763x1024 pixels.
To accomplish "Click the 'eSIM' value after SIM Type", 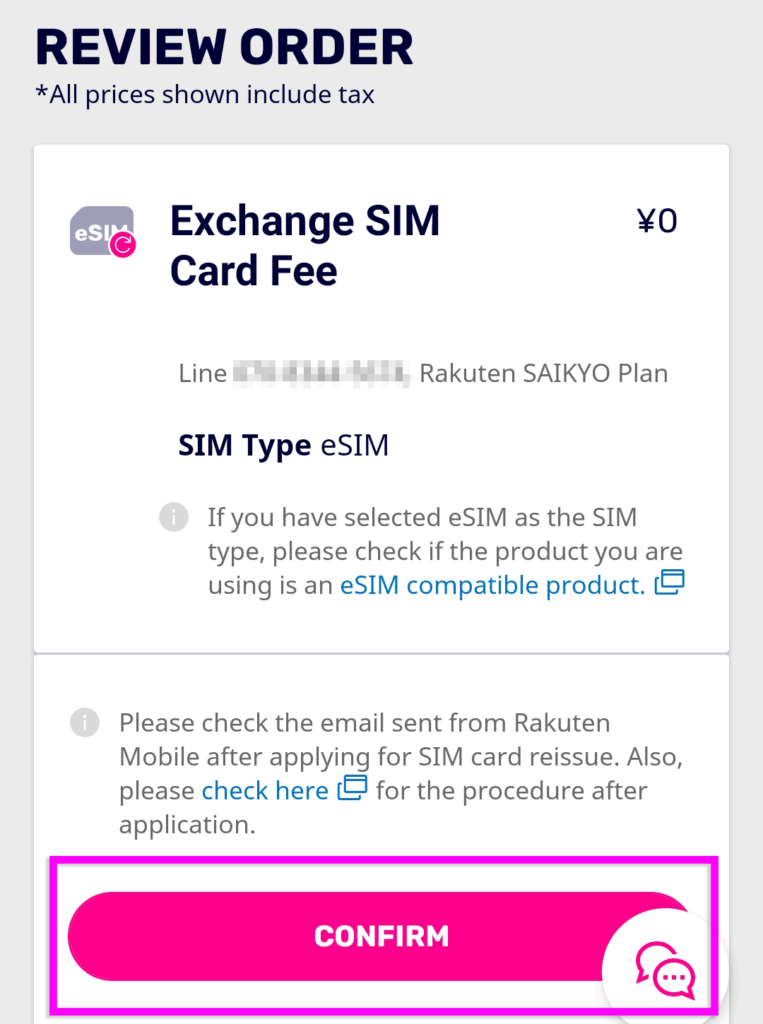I will point(354,445).
